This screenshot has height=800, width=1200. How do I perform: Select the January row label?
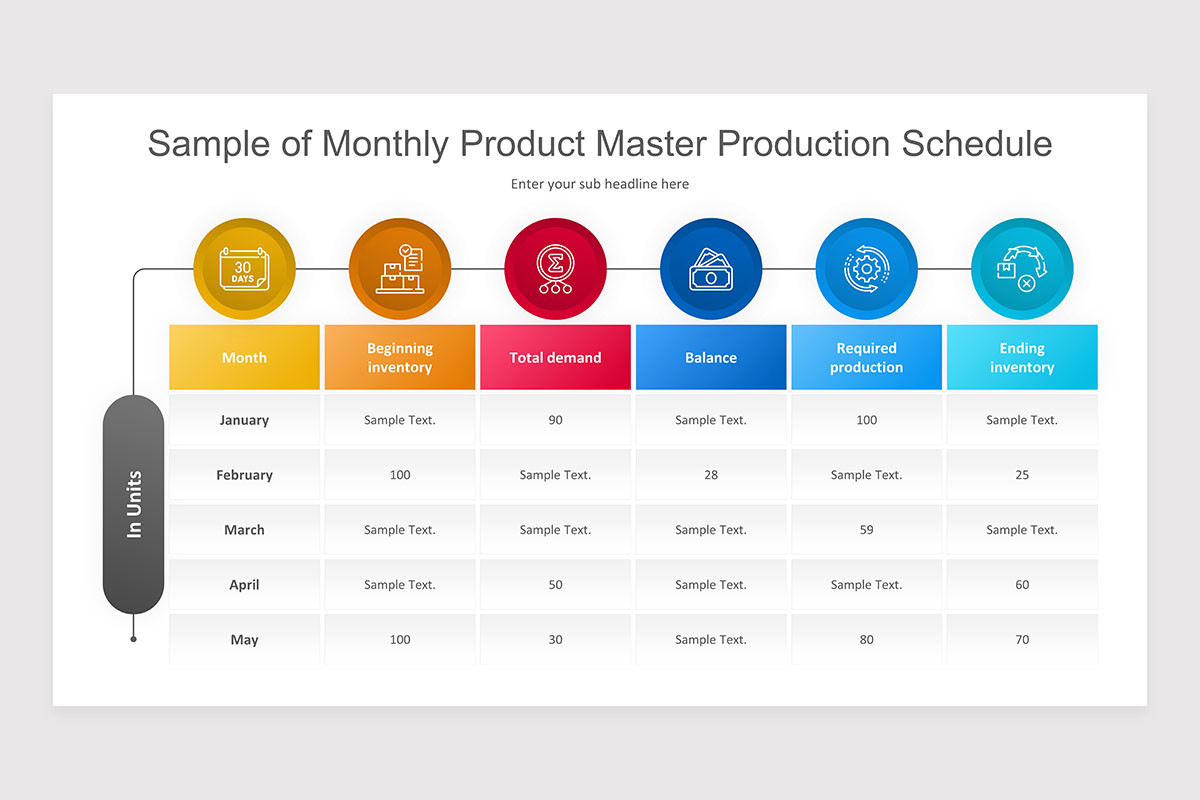[244, 419]
